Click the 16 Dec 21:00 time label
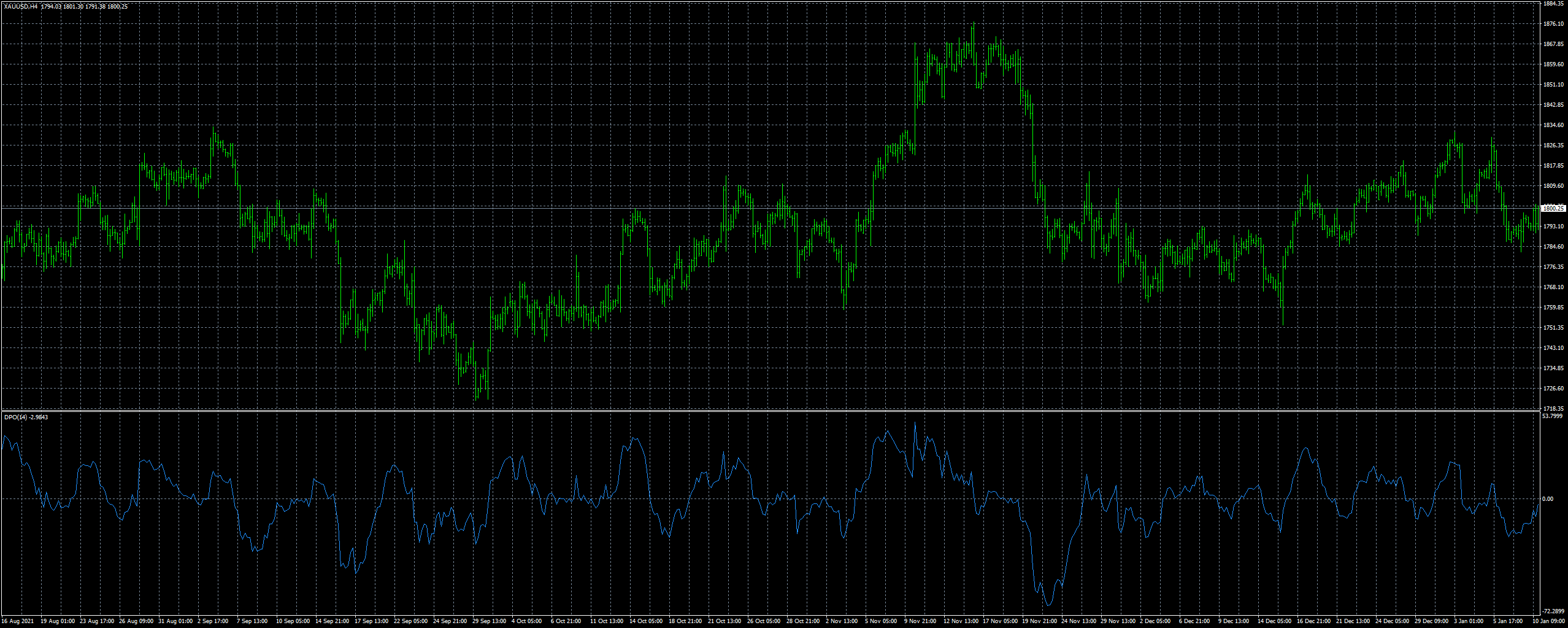 1314,621
